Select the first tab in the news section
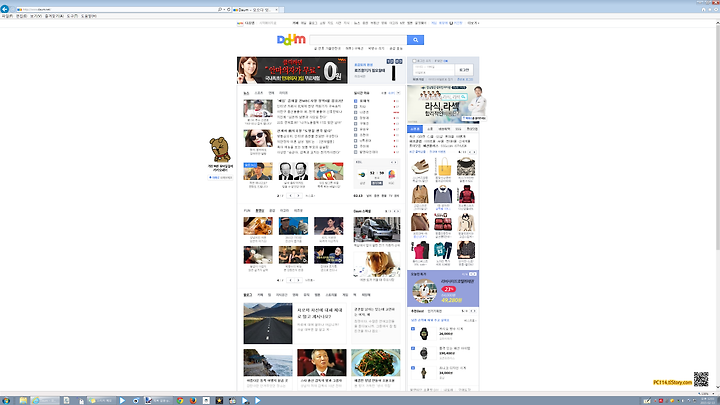The image size is (720, 405). click(246, 93)
